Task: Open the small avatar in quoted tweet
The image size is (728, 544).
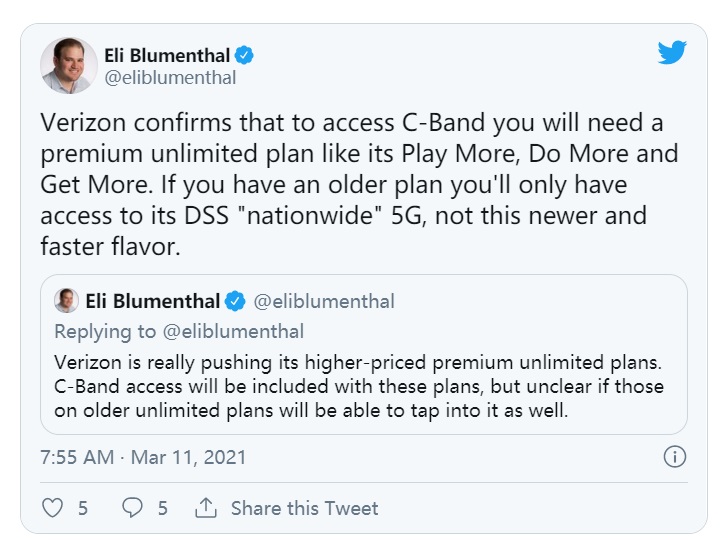Action: 66,300
